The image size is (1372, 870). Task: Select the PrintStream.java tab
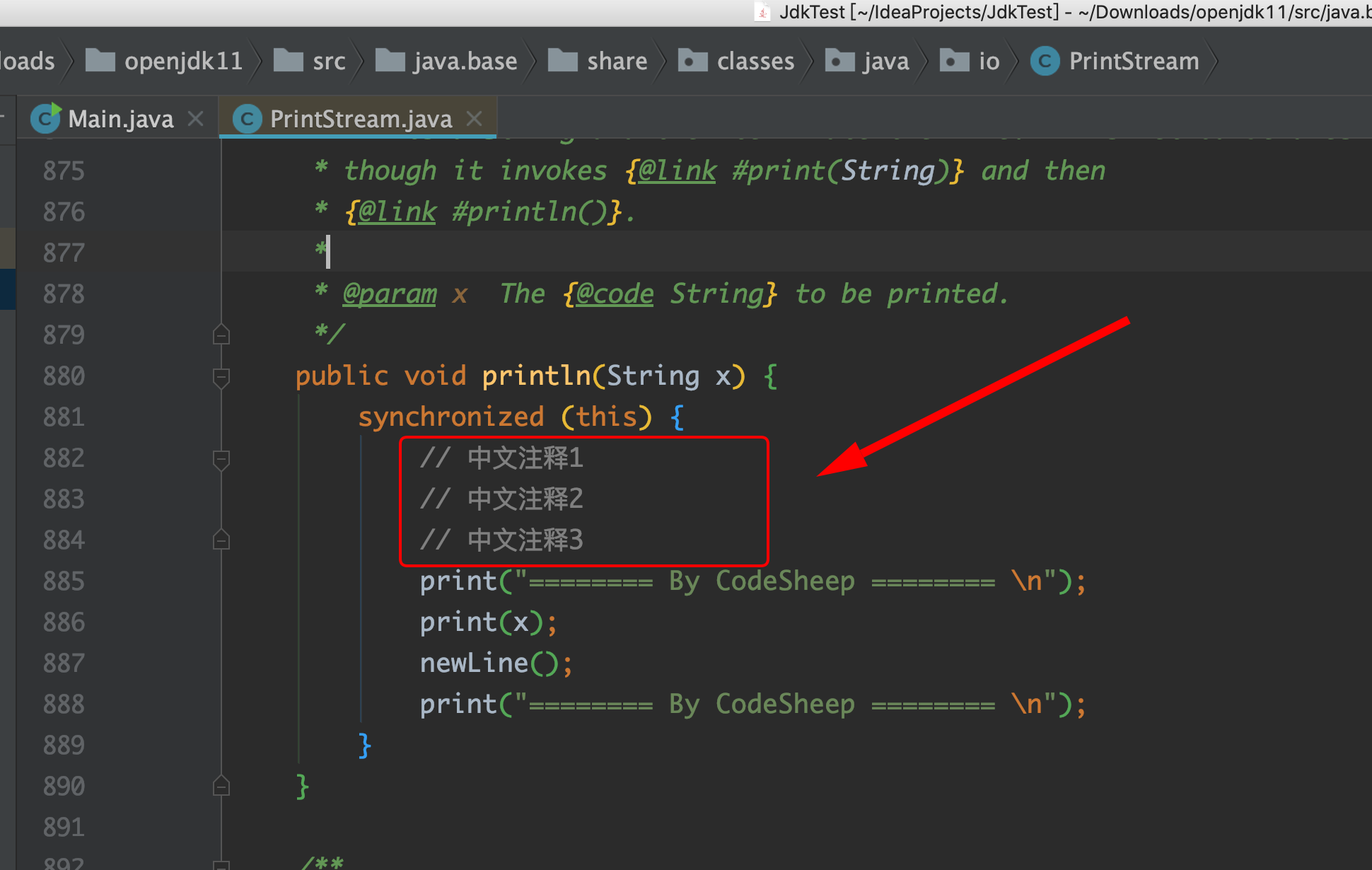click(x=361, y=119)
